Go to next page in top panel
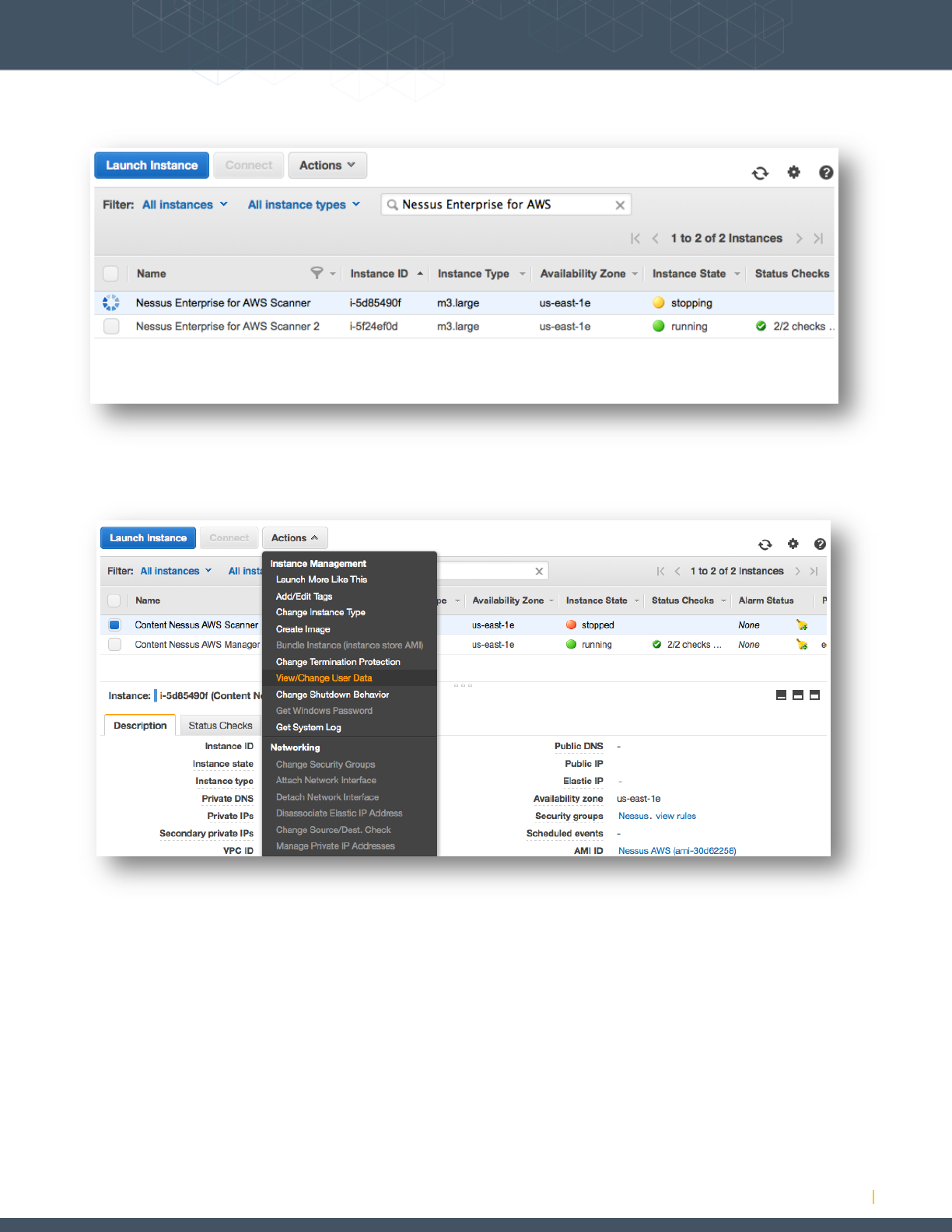The height and width of the screenshot is (1232, 952). coord(799,239)
